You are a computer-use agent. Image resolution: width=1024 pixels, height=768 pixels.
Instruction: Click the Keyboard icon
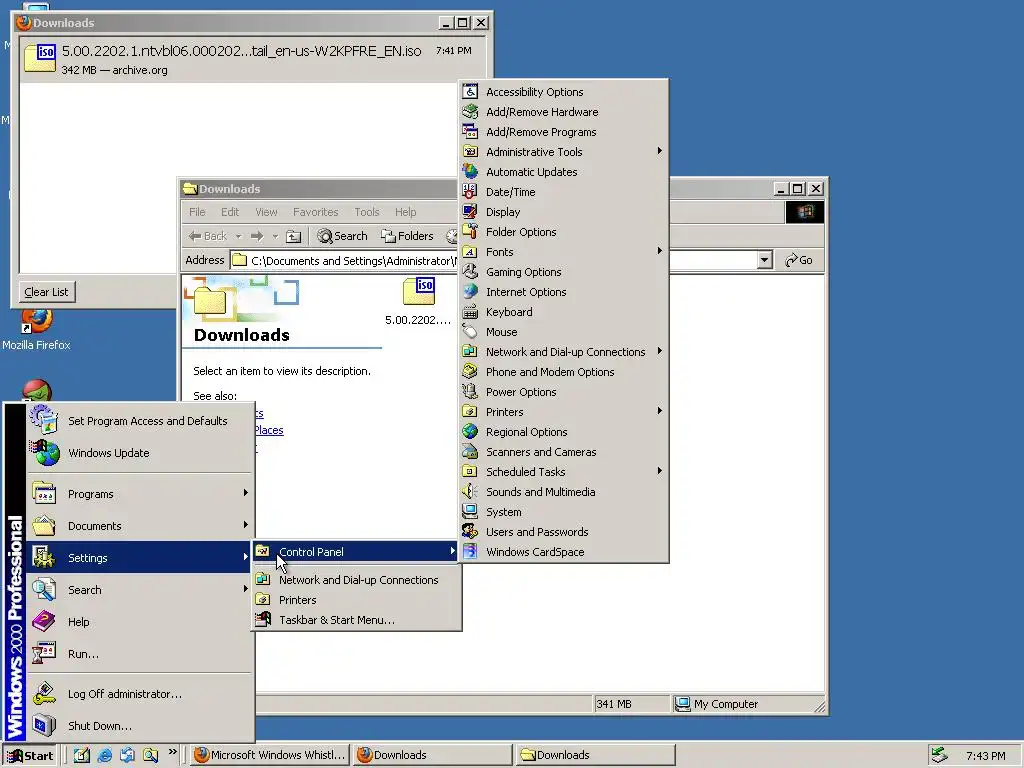470,312
